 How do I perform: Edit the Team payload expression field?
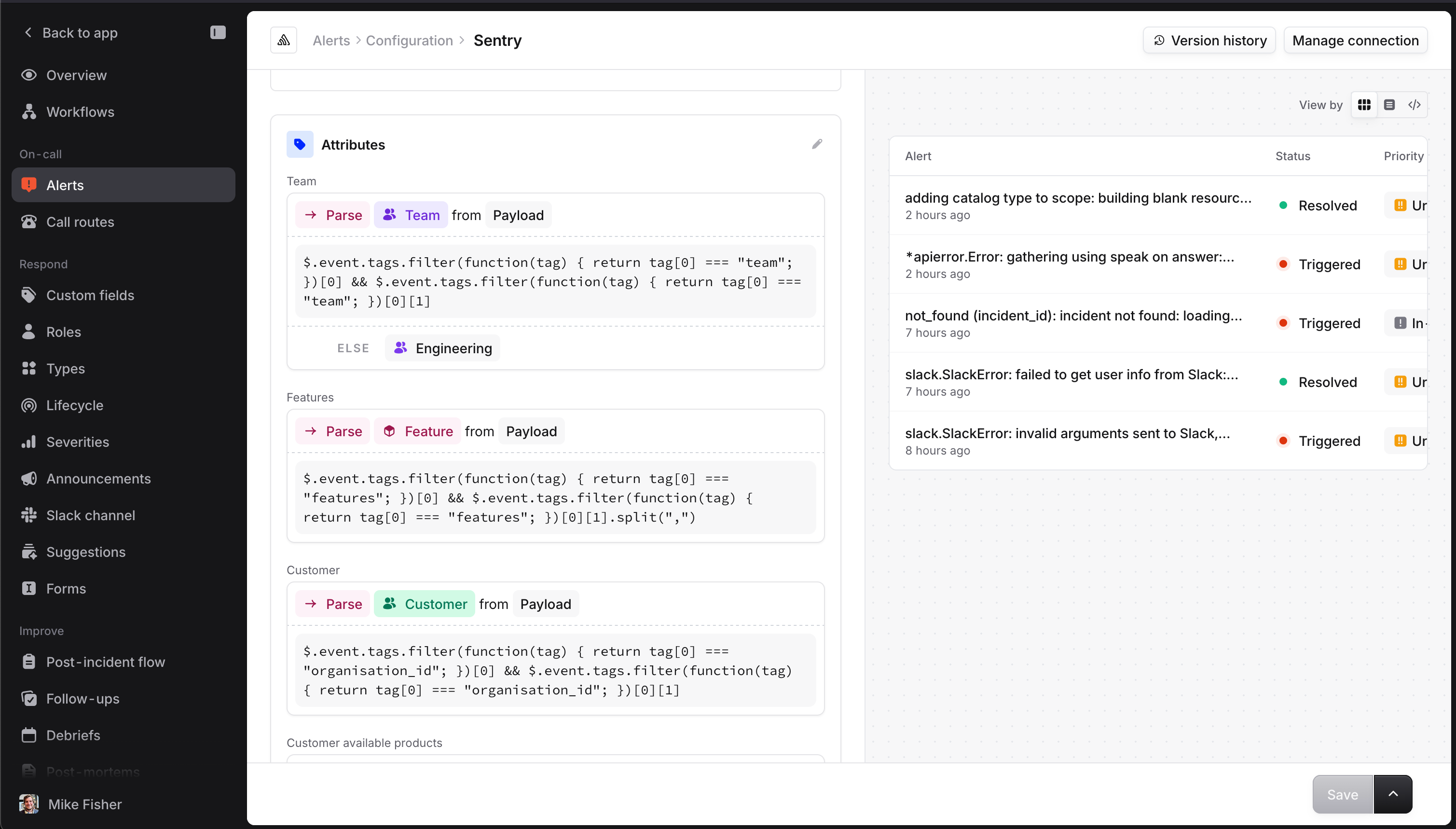coord(555,281)
